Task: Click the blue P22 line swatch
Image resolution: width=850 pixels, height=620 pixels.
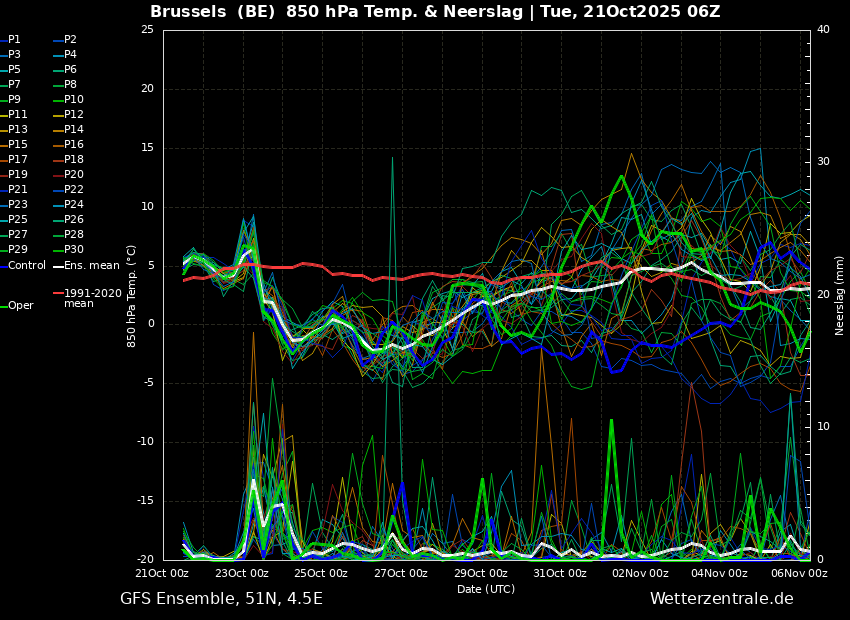Action: coord(57,190)
